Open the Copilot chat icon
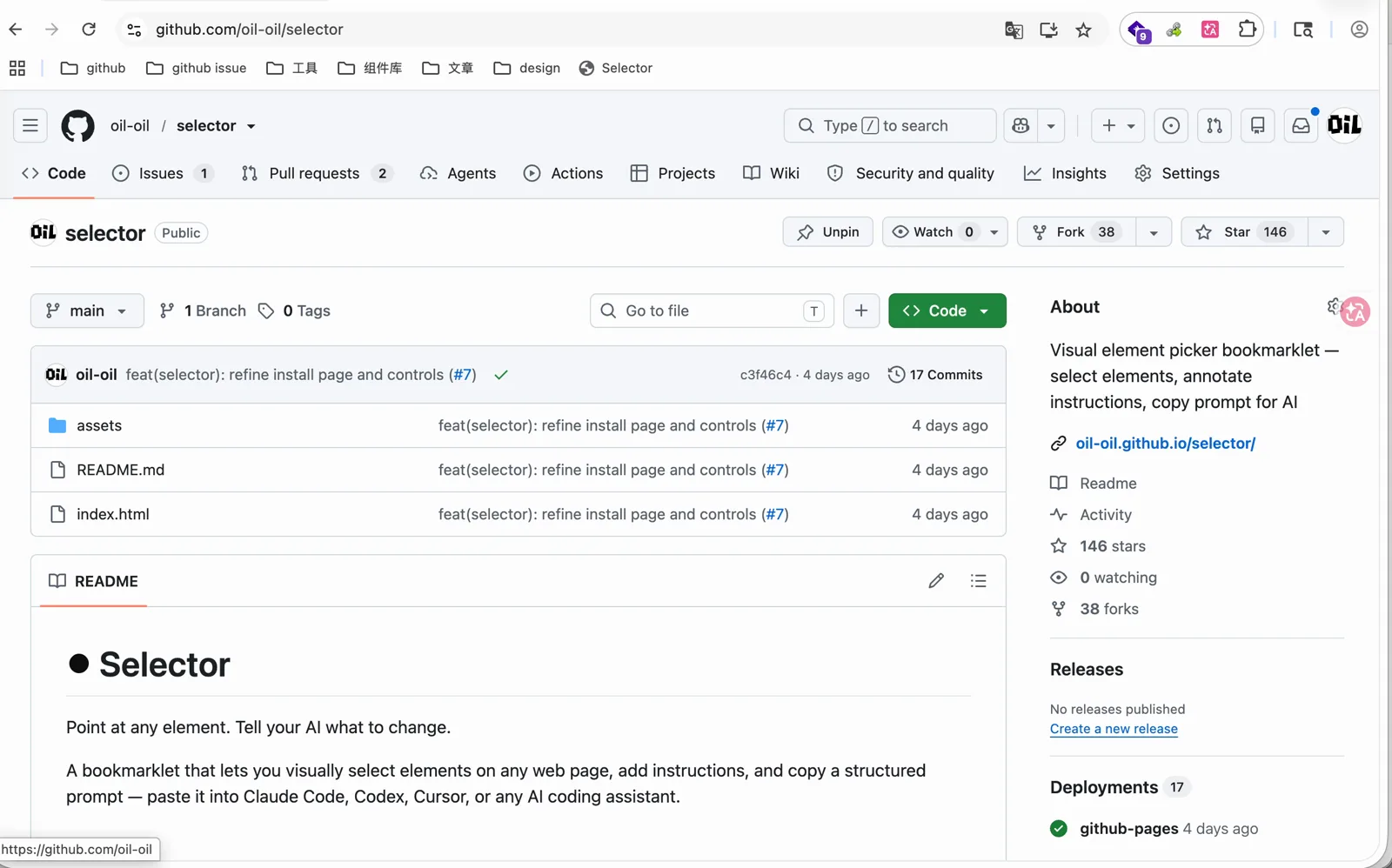Image resolution: width=1392 pixels, height=868 pixels. click(1021, 126)
